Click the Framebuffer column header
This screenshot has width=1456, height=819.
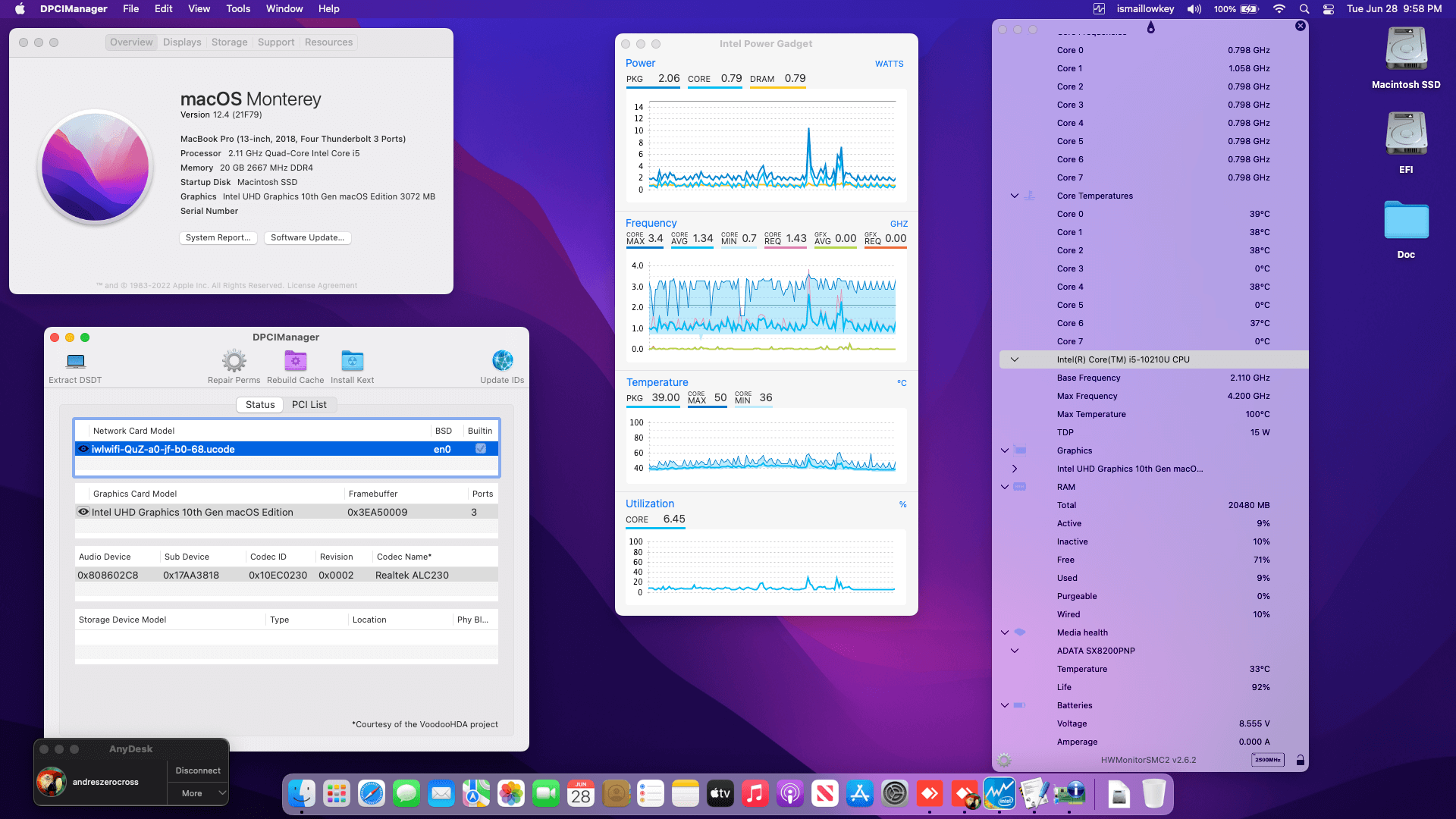(406, 494)
